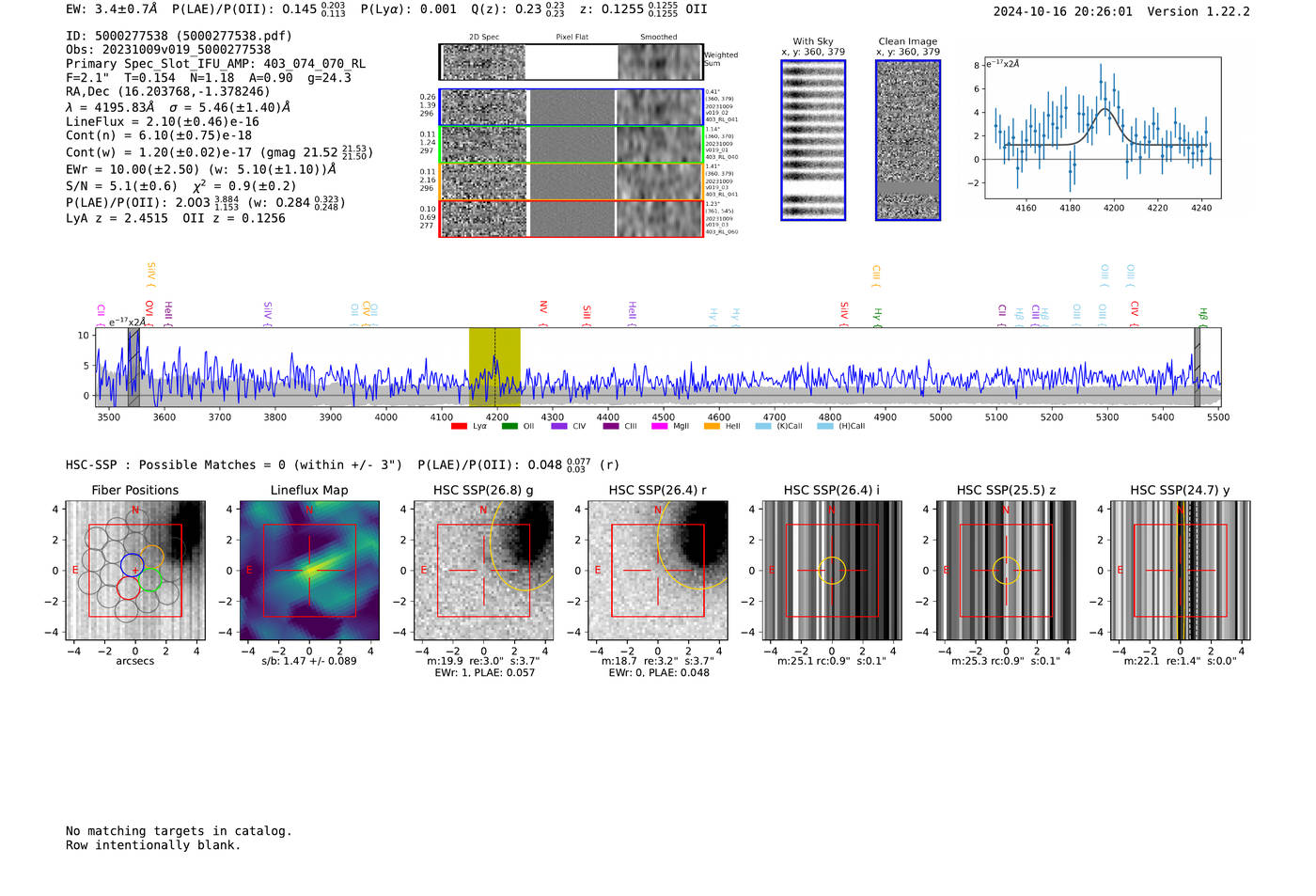The image size is (1316, 896).
Task: Open the HSC SSP(25.5) z image
Action: pos(1006,570)
